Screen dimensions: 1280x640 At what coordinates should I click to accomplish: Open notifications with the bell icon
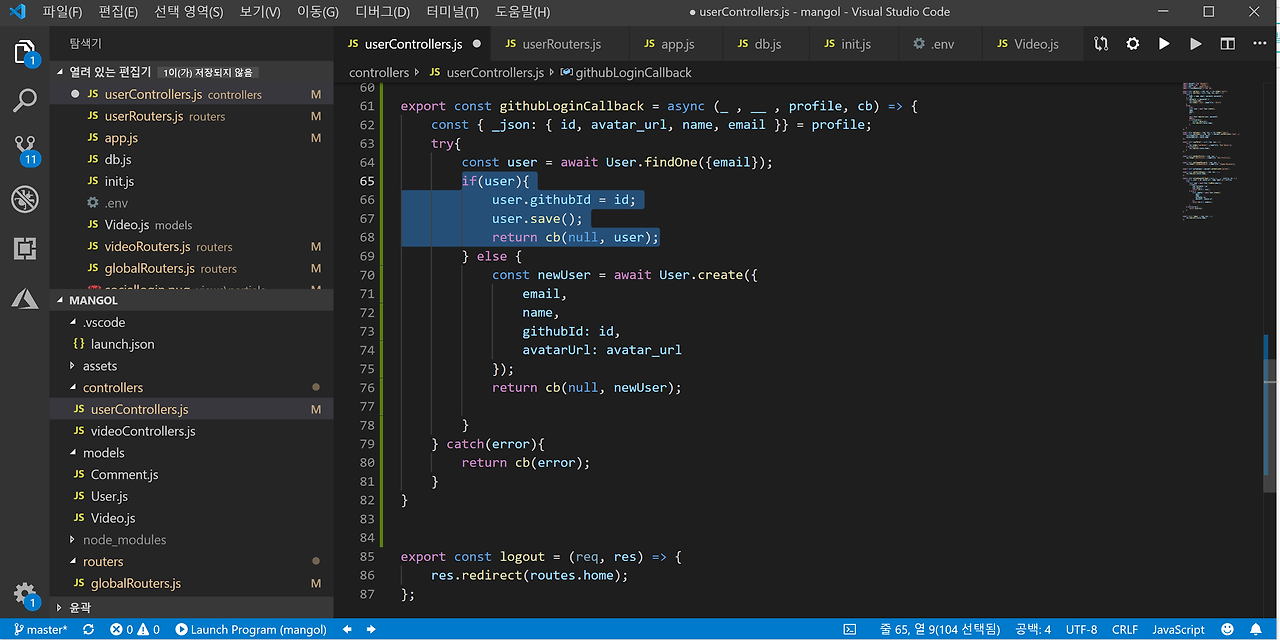1256,630
